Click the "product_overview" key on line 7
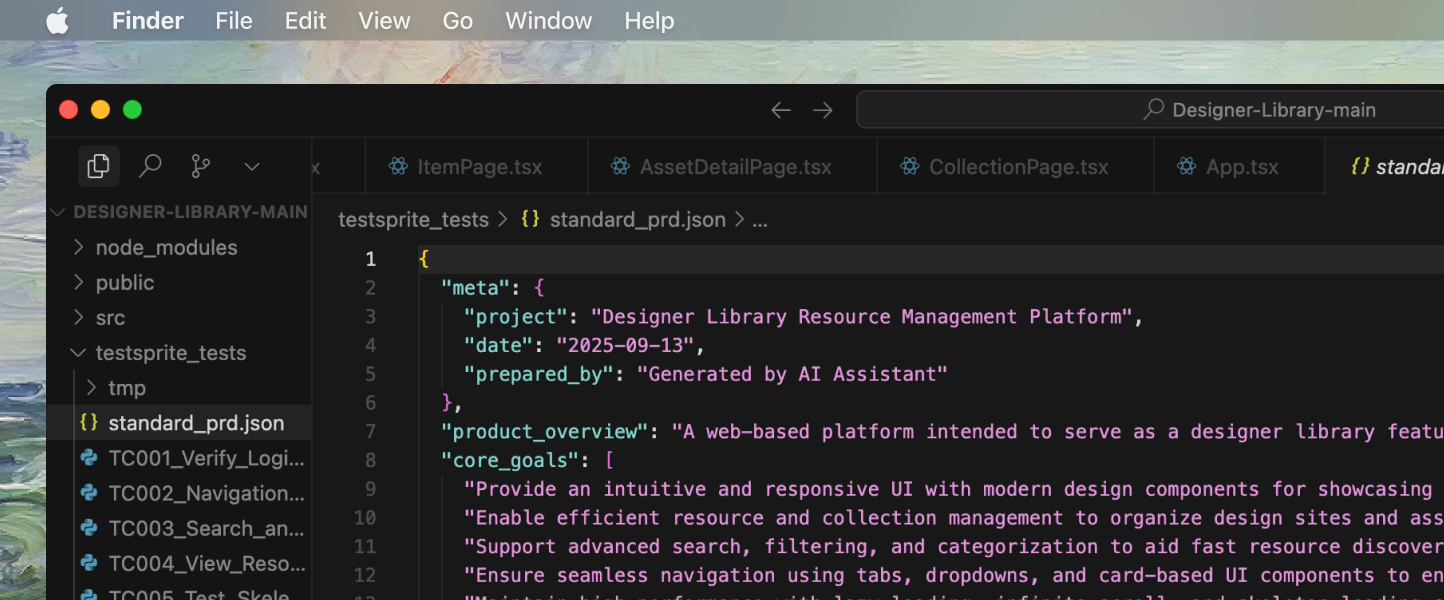This screenshot has width=1444, height=600. (545, 432)
